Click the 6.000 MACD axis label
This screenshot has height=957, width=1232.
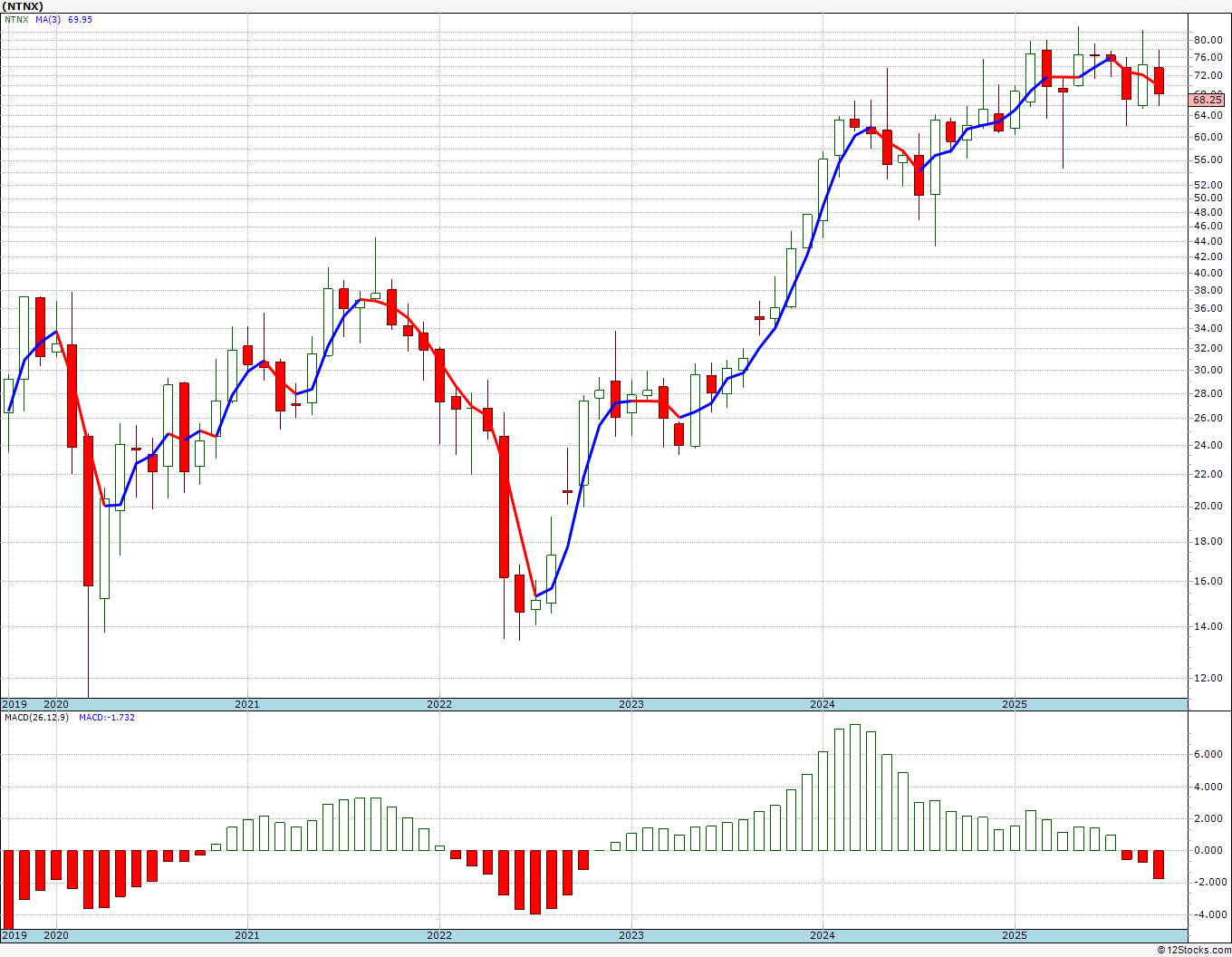(1208, 754)
